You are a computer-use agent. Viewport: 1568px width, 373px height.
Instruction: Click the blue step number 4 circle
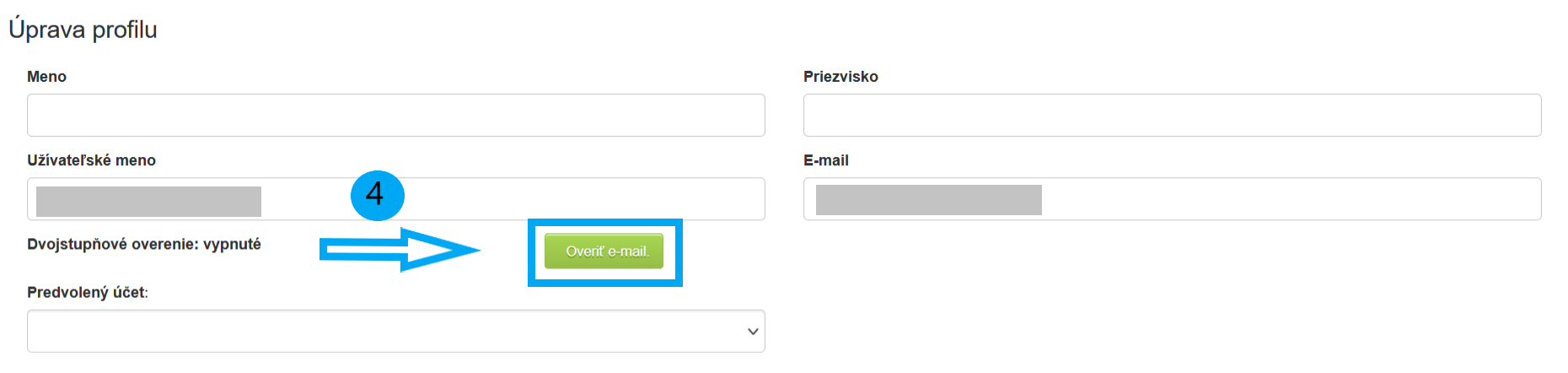pos(377,196)
